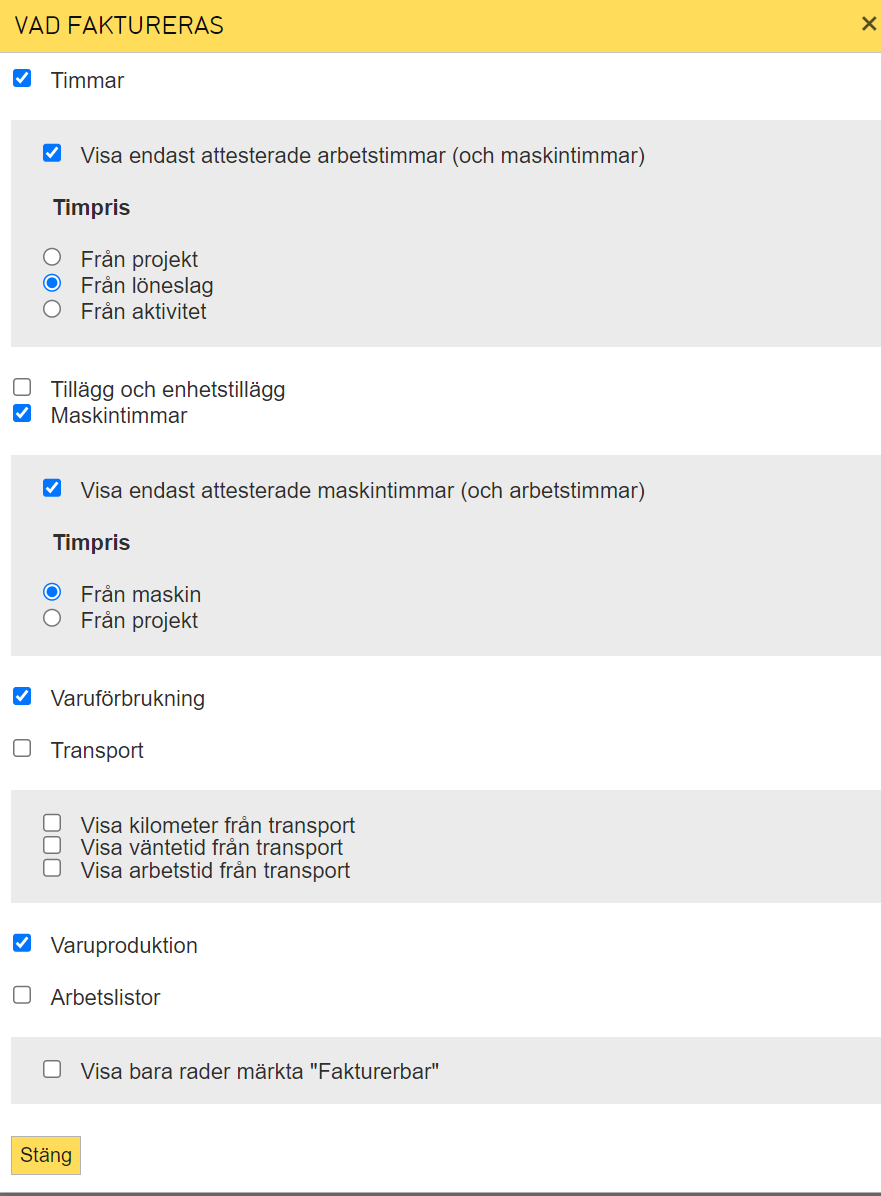Choose Från aktivitet as Timpris source
The image size is (881, 1196).
point(52,309)
